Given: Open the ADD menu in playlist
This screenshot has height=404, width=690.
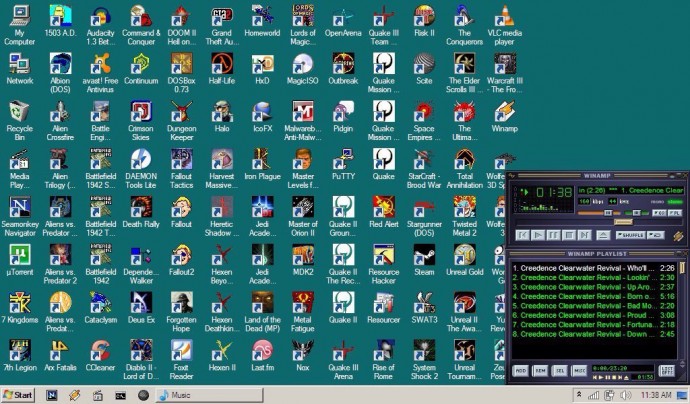Looking at the screenshot, I should [521, 370].
